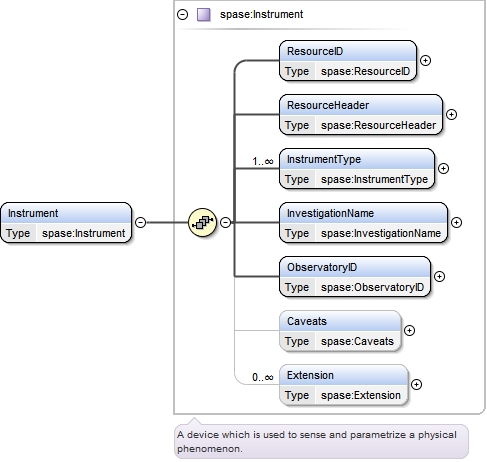Expand the ResourceHeader element
This screenshot has height=462, width=487.
[x=451, y=115]
